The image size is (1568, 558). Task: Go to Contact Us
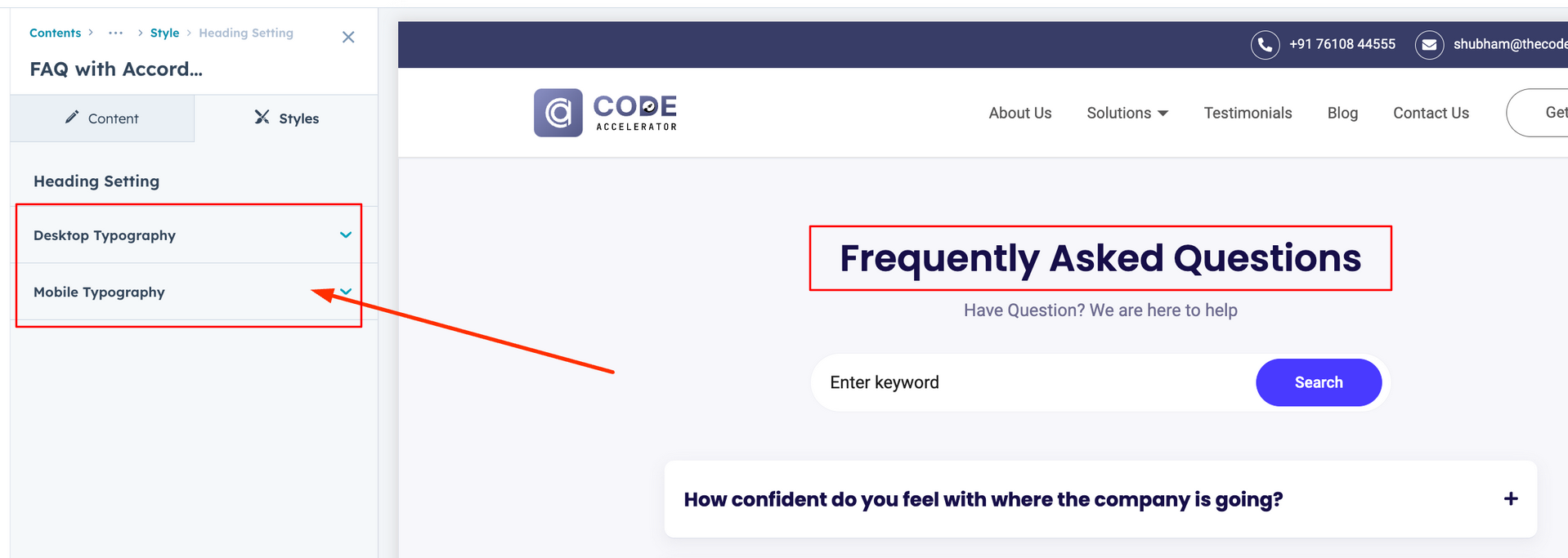coord(1430,113)
